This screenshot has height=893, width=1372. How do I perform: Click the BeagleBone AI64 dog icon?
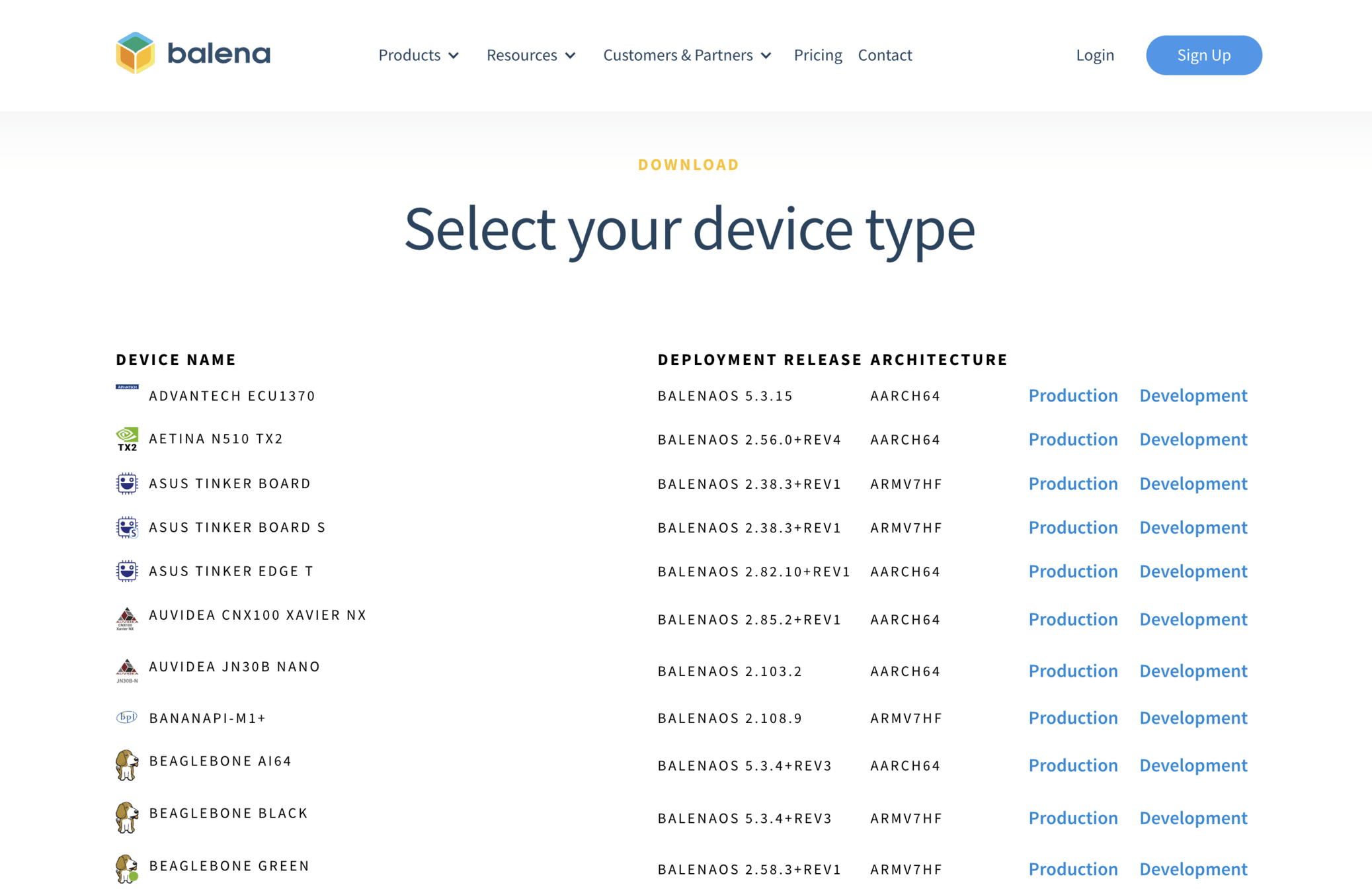(x=127, y=765)
